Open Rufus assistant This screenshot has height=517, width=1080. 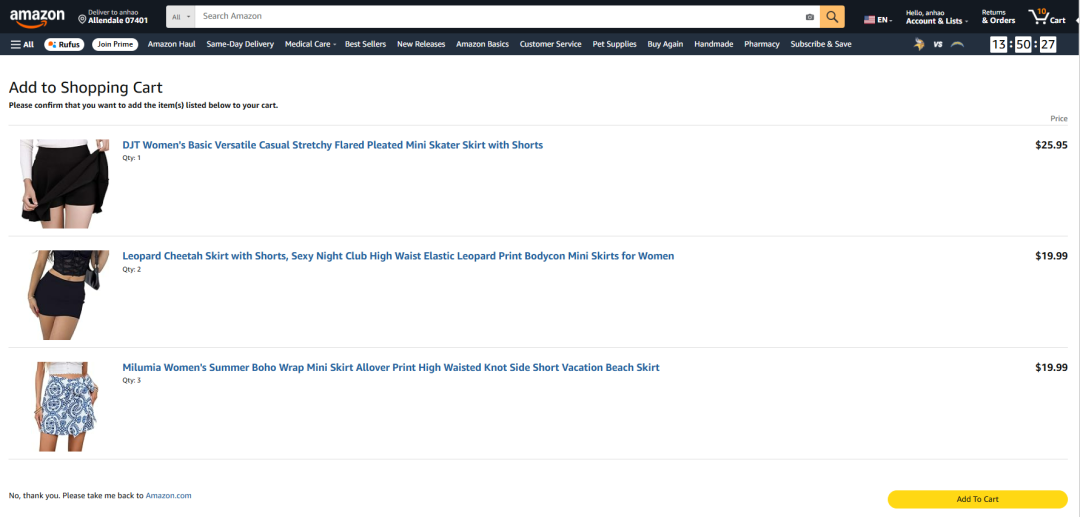(x=64, y=44)
